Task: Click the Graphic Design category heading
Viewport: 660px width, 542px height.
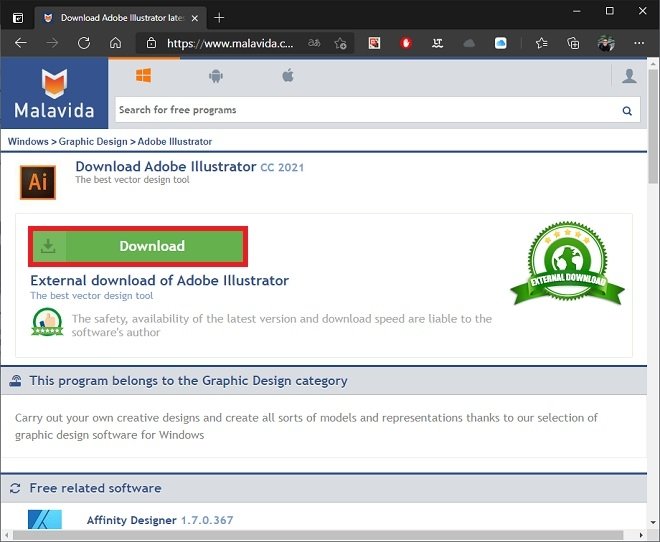Action: coord(189,381)
